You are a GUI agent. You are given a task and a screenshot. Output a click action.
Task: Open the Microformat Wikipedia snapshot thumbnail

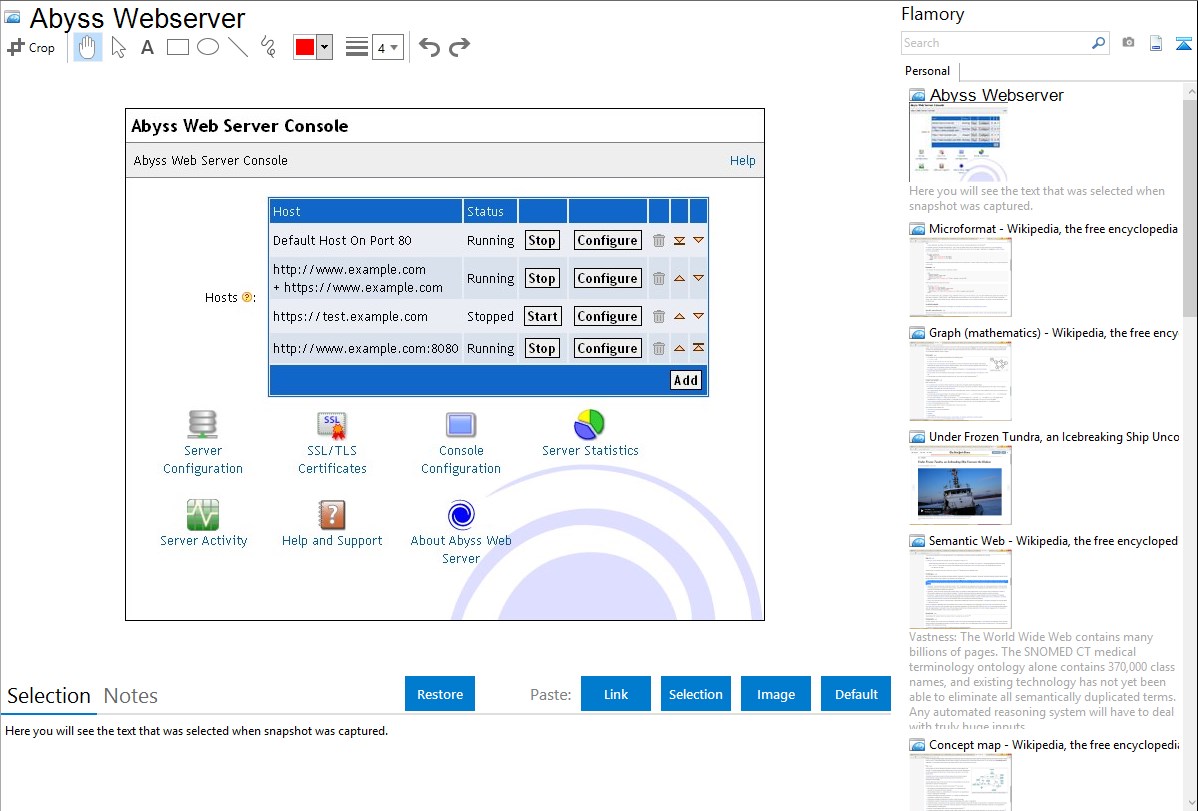[960, 277]
